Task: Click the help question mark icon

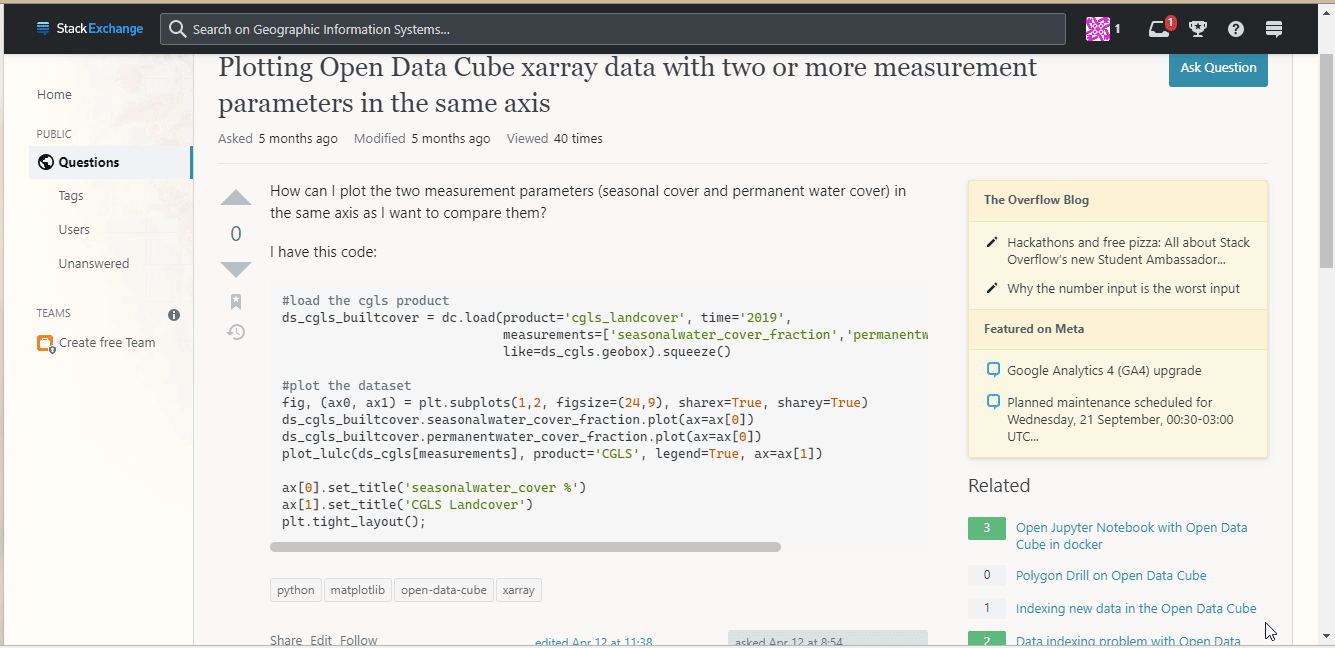Action: [x=1236, y=29]
